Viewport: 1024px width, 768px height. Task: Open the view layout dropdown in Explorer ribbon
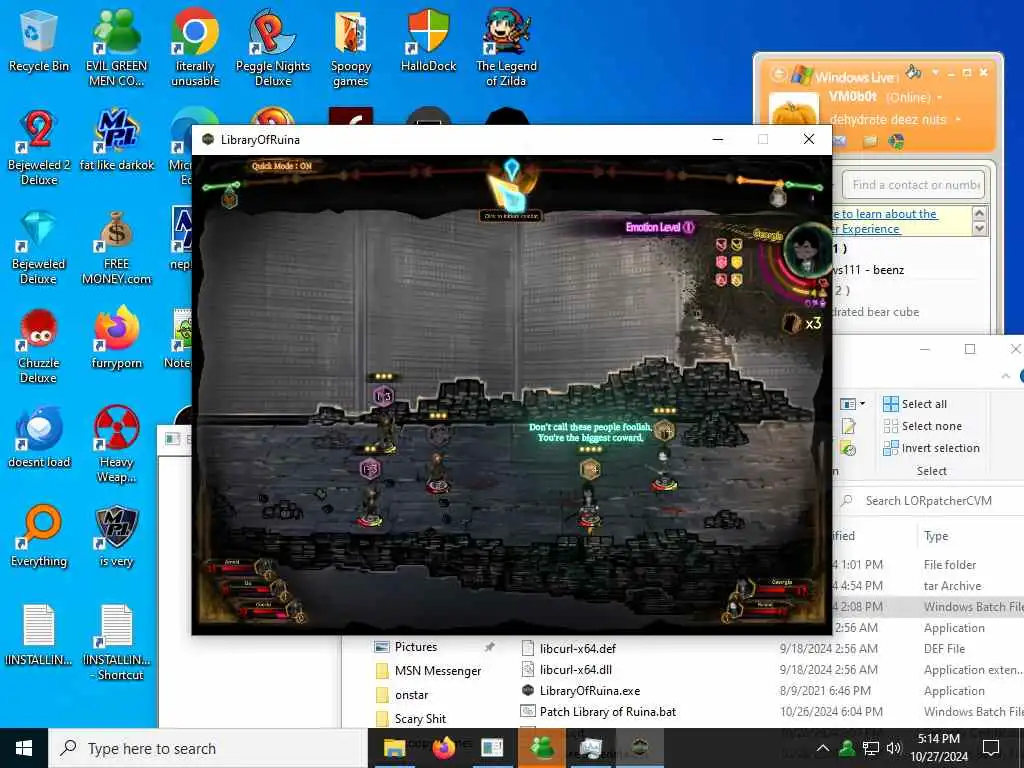click(x=852, y=404)
